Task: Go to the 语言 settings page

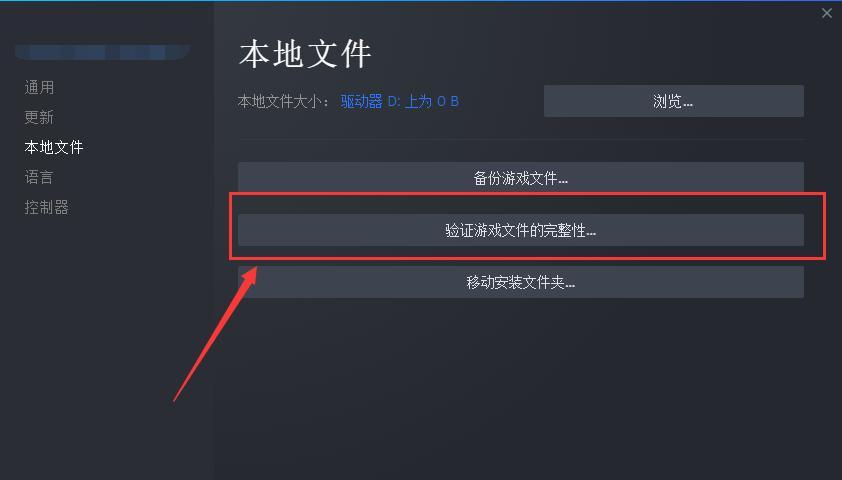Action: pyautogui.click(x=39, y=177)
